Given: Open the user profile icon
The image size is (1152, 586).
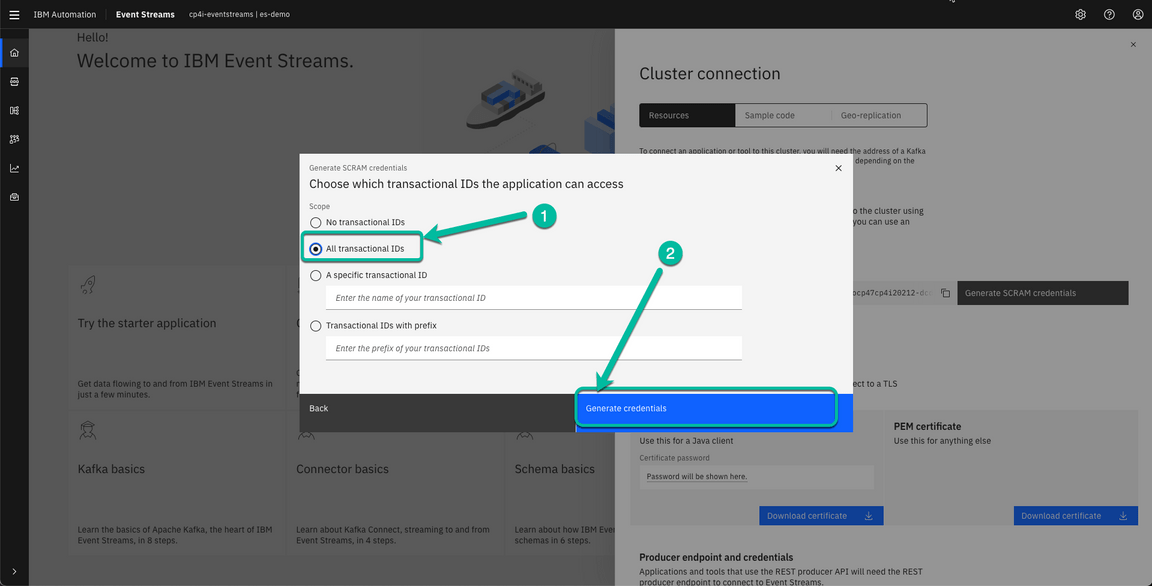Looking at the screenshot, I should click(x=1138, y=14).
